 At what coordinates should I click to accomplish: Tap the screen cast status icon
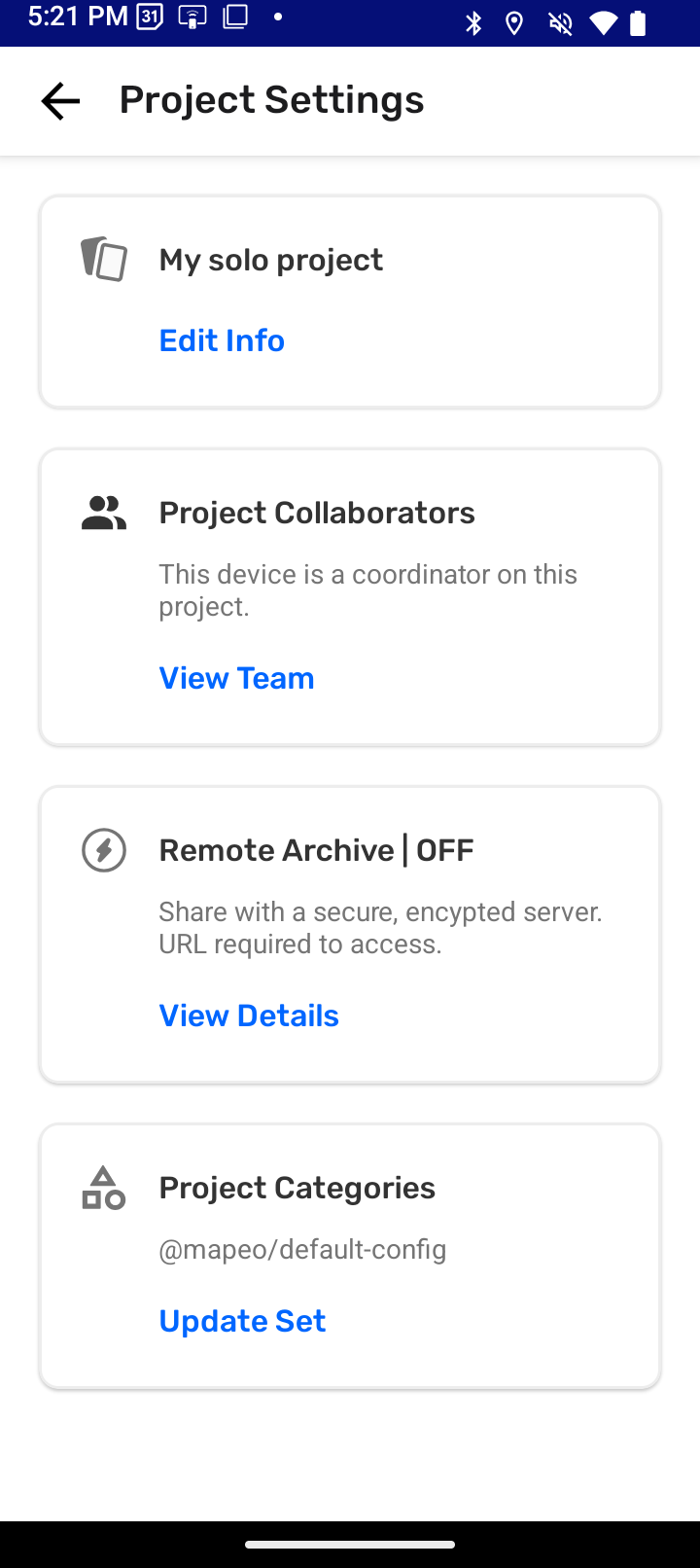pos(192,18)
